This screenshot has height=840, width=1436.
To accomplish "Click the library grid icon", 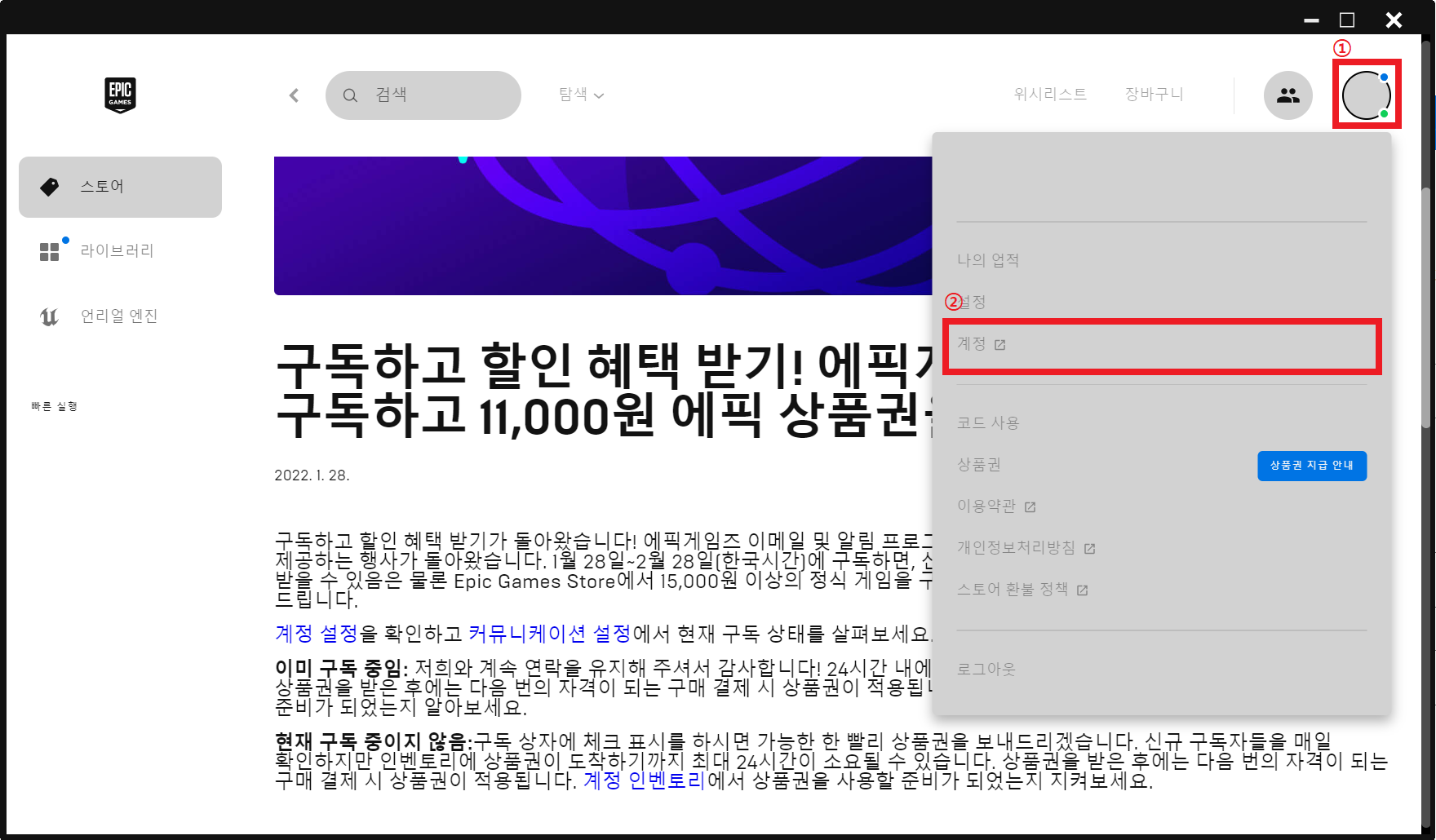I will tap(49, 251).
